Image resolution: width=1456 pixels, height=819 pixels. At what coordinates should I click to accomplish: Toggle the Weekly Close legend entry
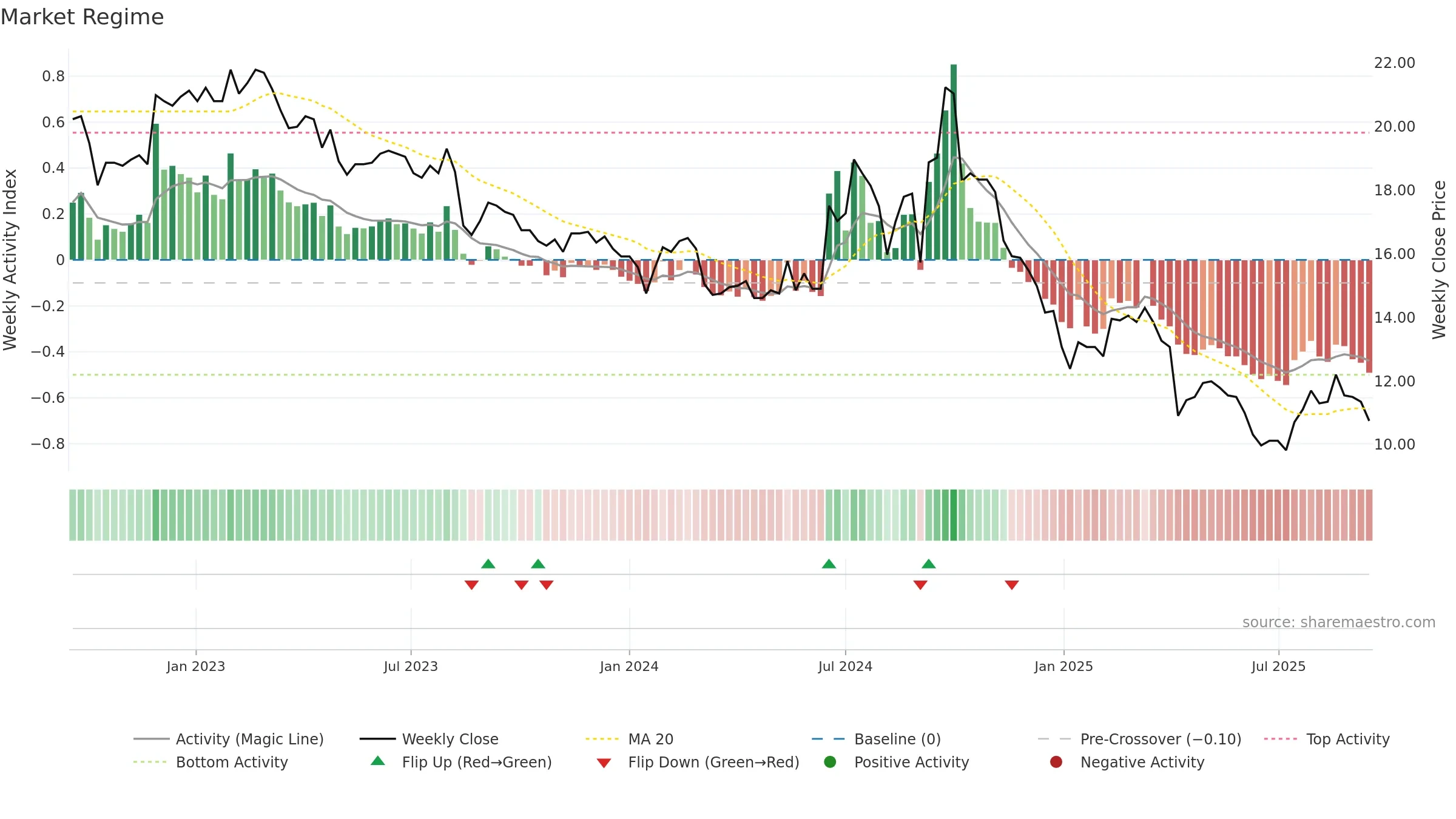point(429,739)
